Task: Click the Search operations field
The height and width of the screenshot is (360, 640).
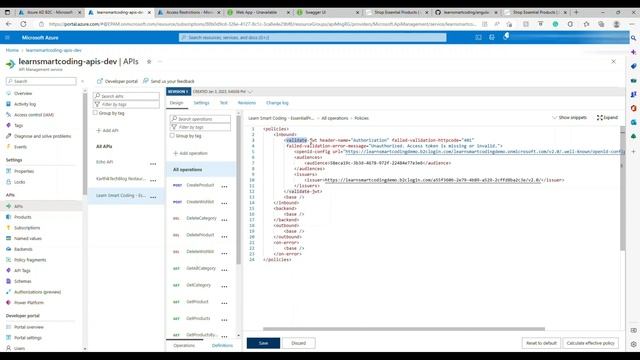Action: (200, 119)
